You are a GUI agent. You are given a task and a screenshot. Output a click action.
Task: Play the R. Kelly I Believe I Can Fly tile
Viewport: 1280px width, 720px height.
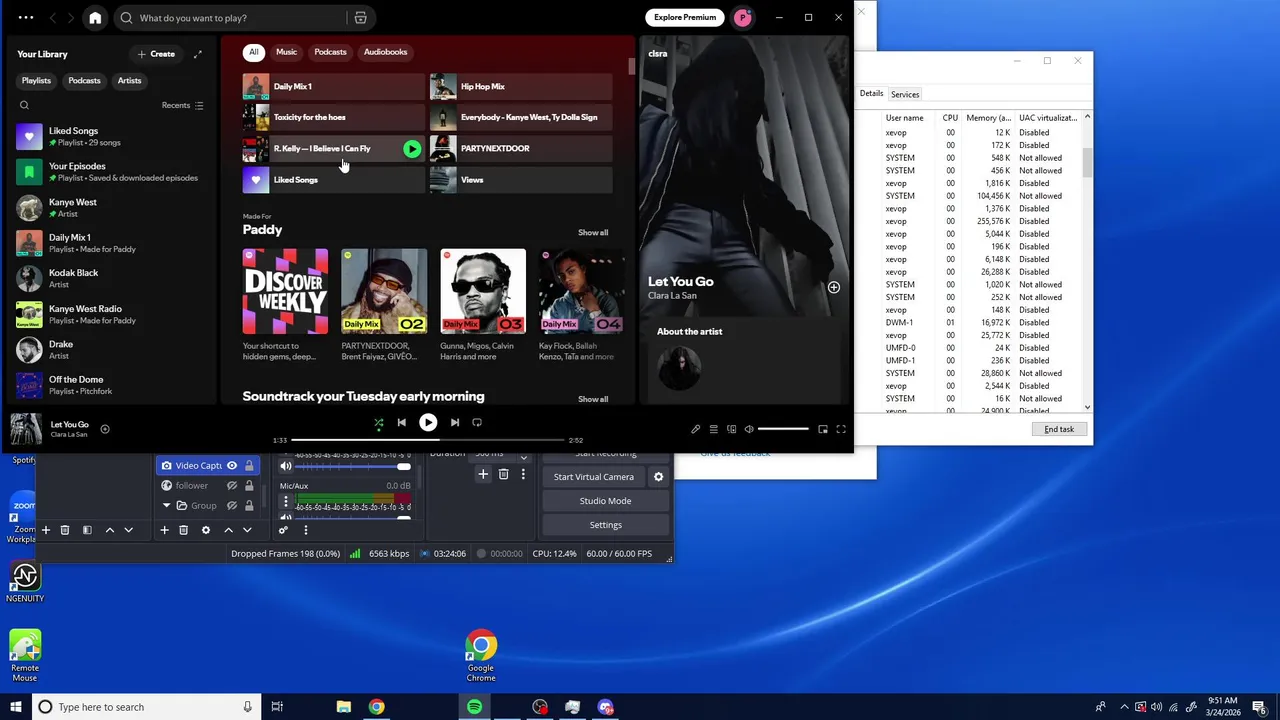tap(412, 149)
